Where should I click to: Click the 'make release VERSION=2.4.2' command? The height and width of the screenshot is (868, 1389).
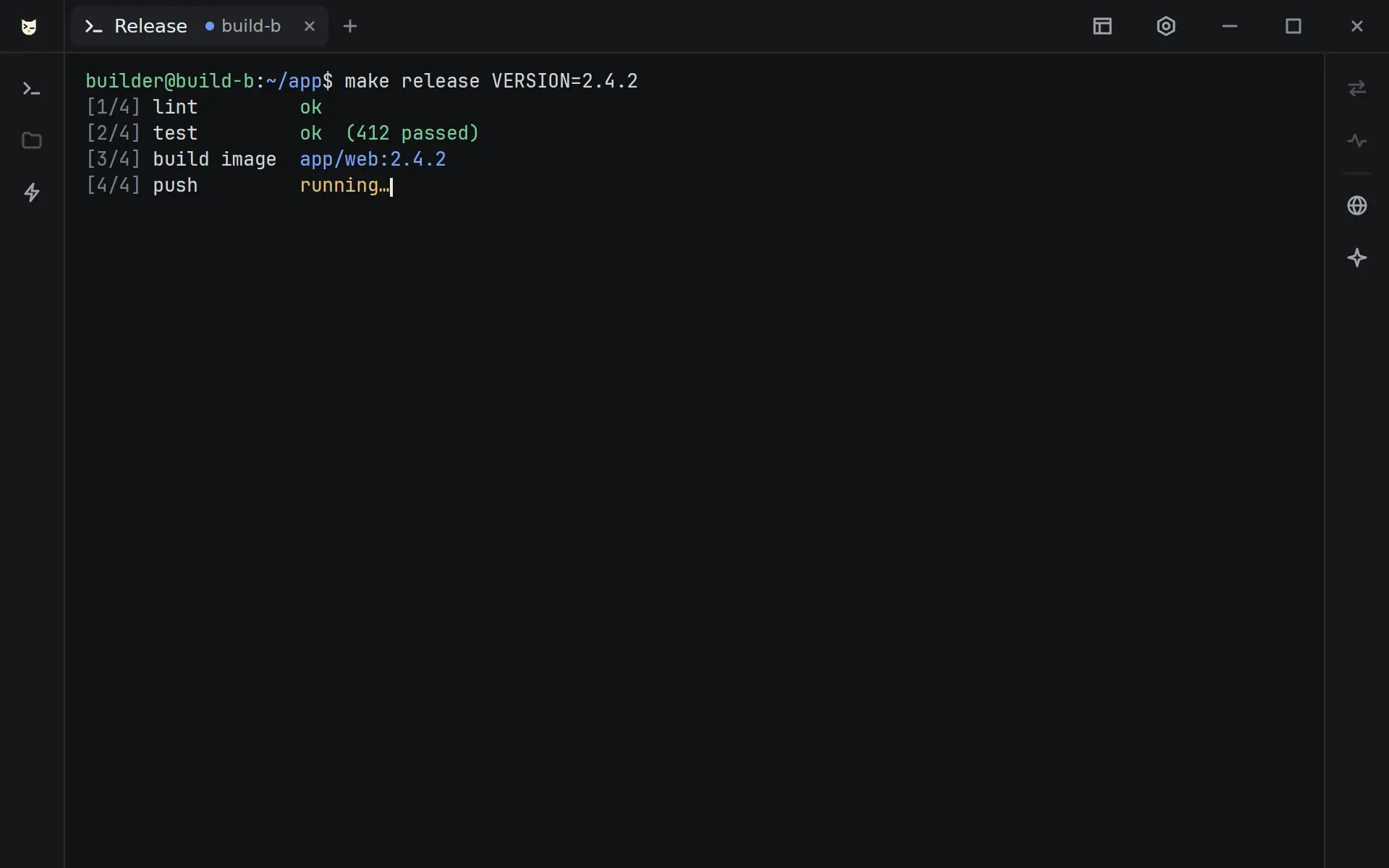pos(491,81)
